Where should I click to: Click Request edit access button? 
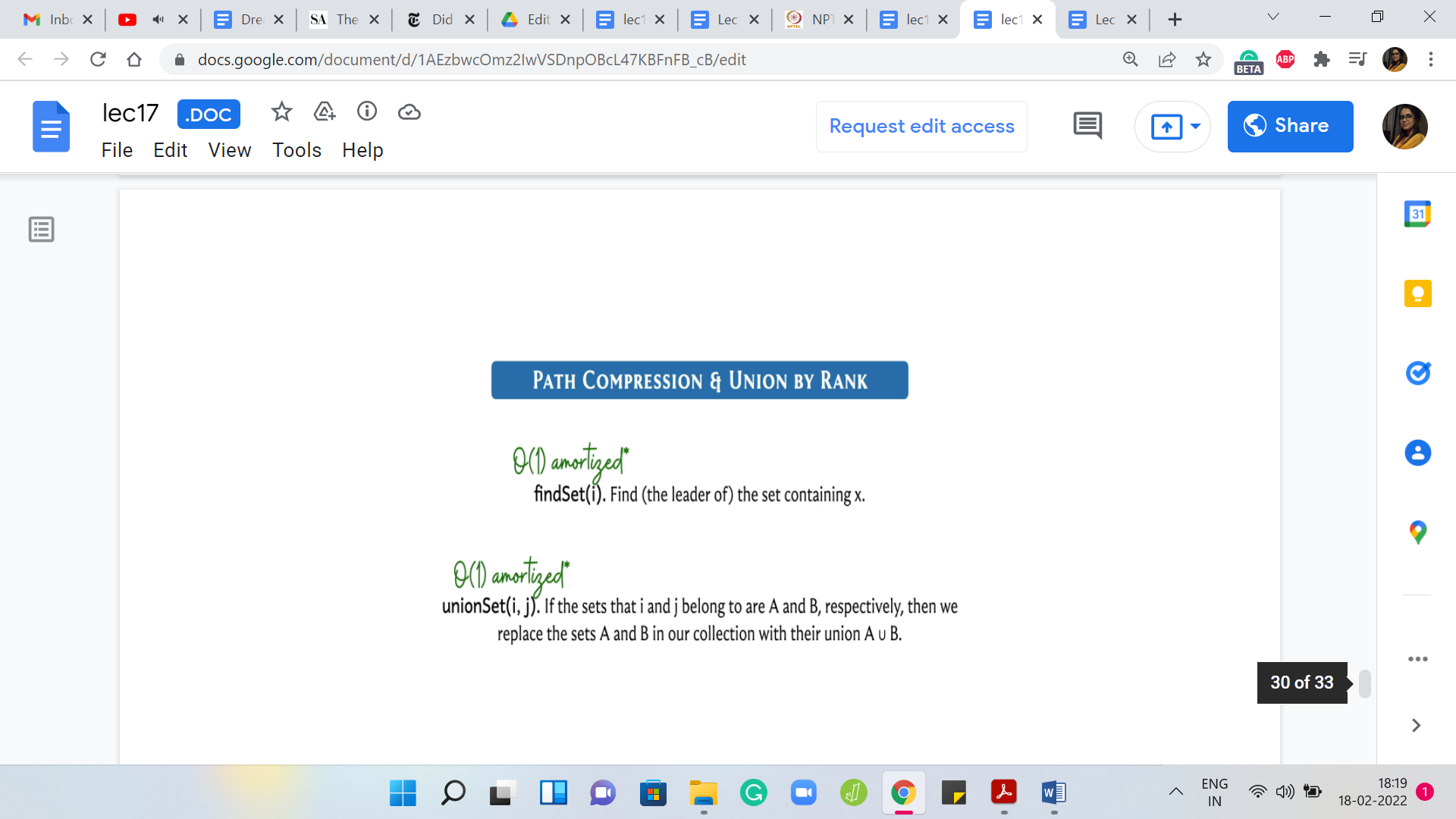click(921, 127)
